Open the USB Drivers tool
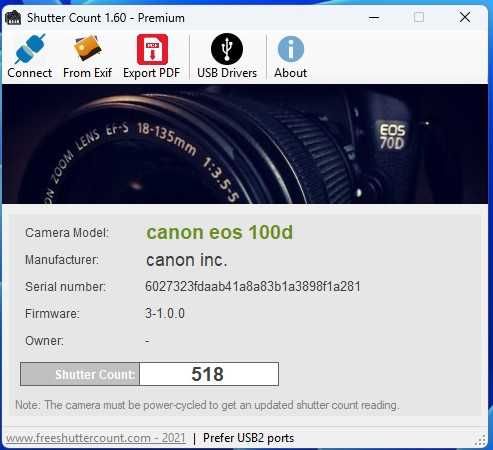Screen dimensions: 493x450 (x=227, y=56)
